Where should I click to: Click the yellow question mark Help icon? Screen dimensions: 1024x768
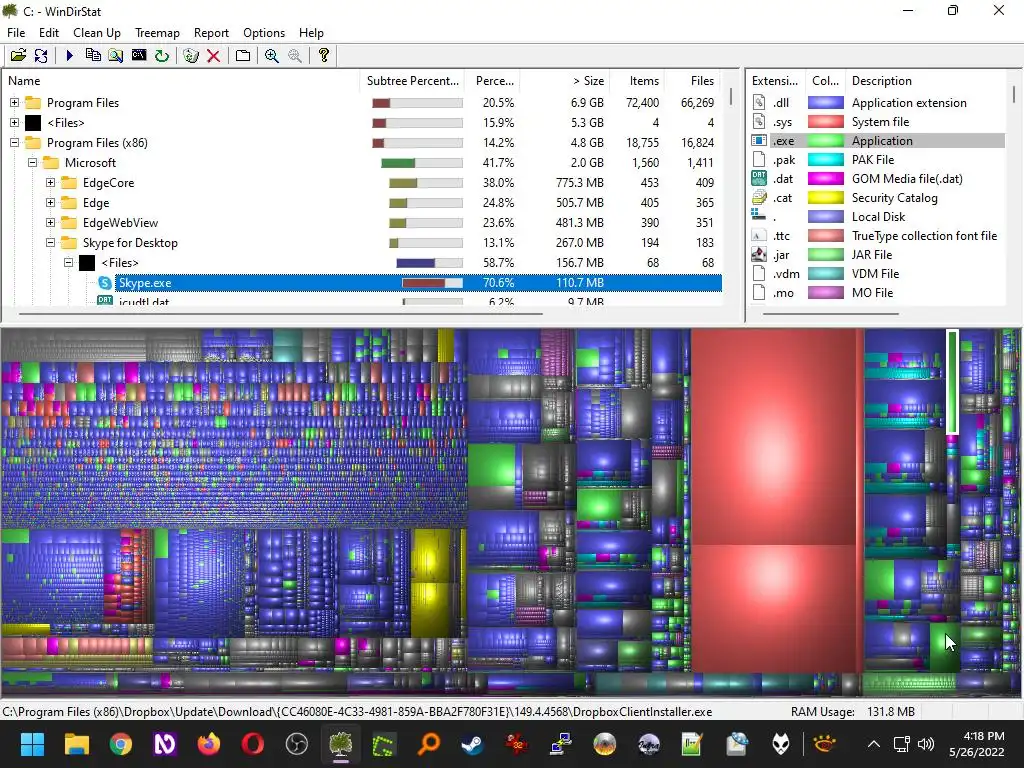pos(324,56)
